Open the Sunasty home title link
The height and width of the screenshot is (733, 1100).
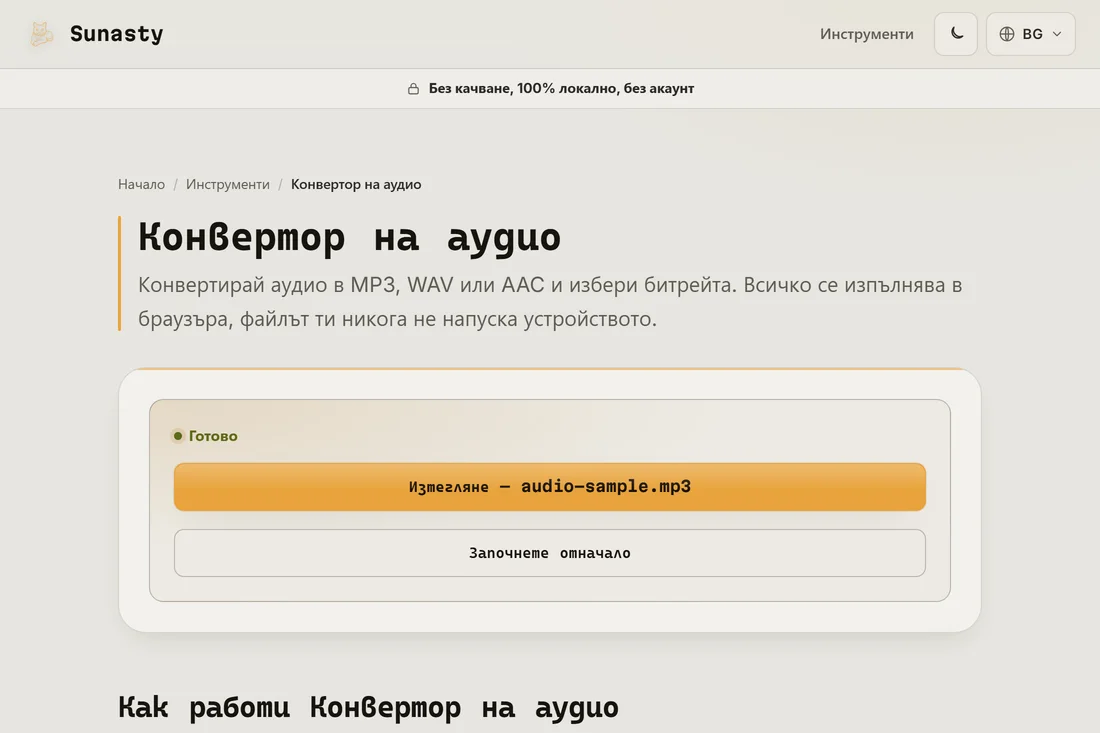116,34
